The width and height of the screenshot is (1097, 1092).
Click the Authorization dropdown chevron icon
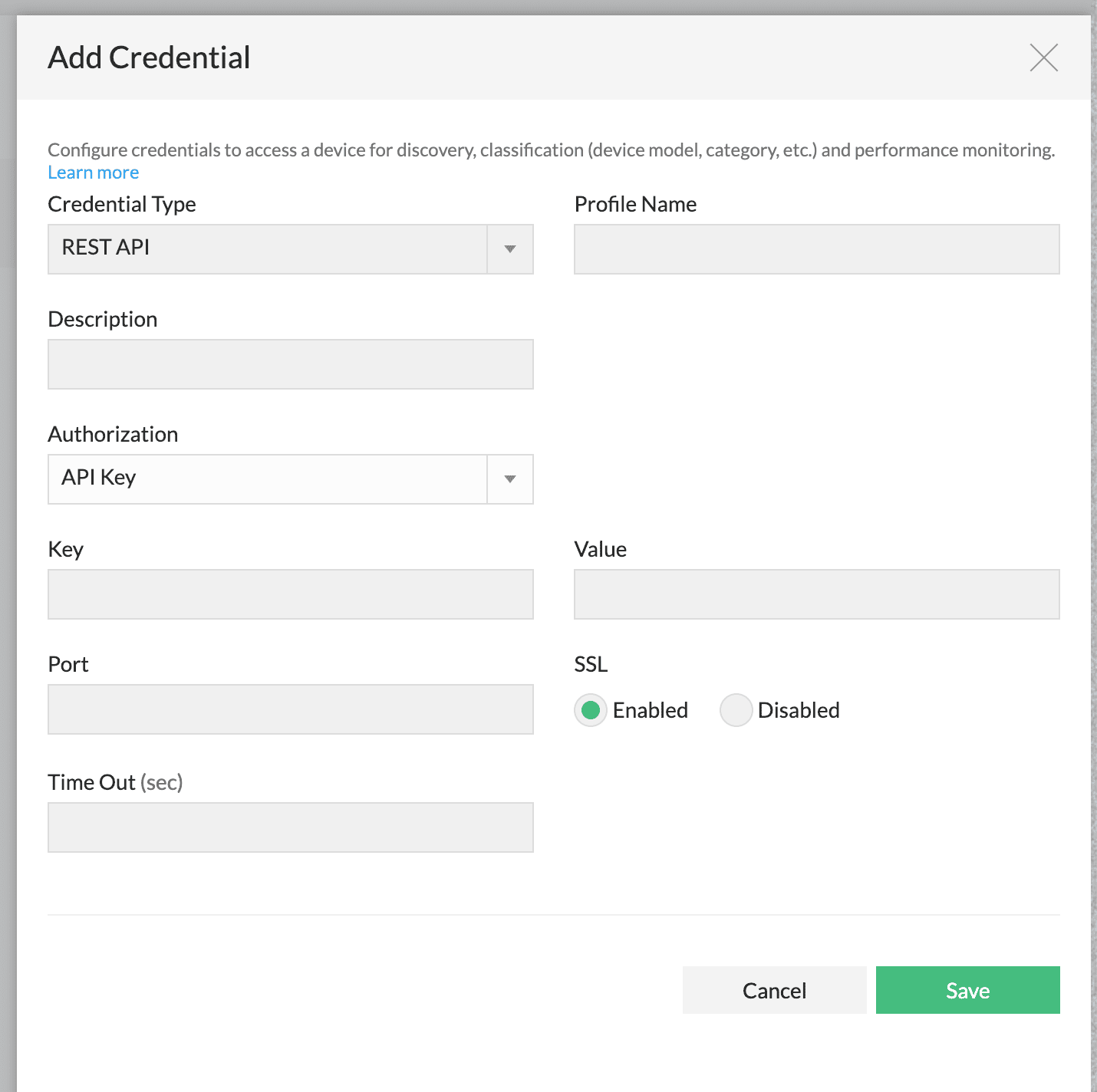[509, 479]
